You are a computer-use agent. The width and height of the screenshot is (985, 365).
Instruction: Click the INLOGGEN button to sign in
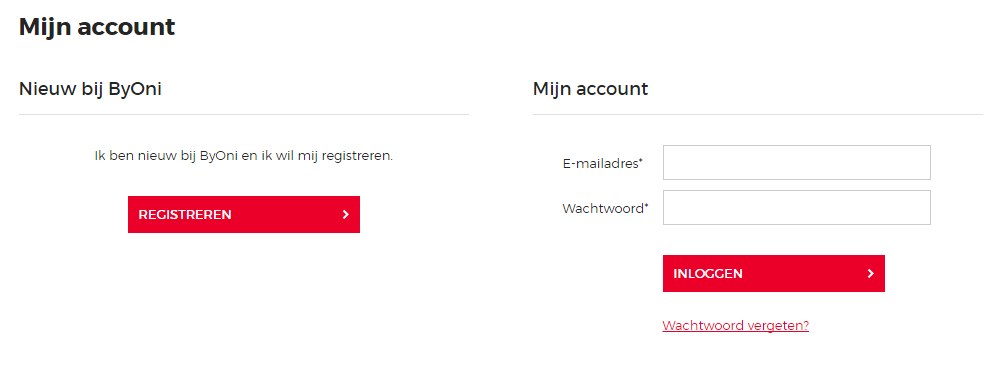pyautogui.click(x=773, y=273)
